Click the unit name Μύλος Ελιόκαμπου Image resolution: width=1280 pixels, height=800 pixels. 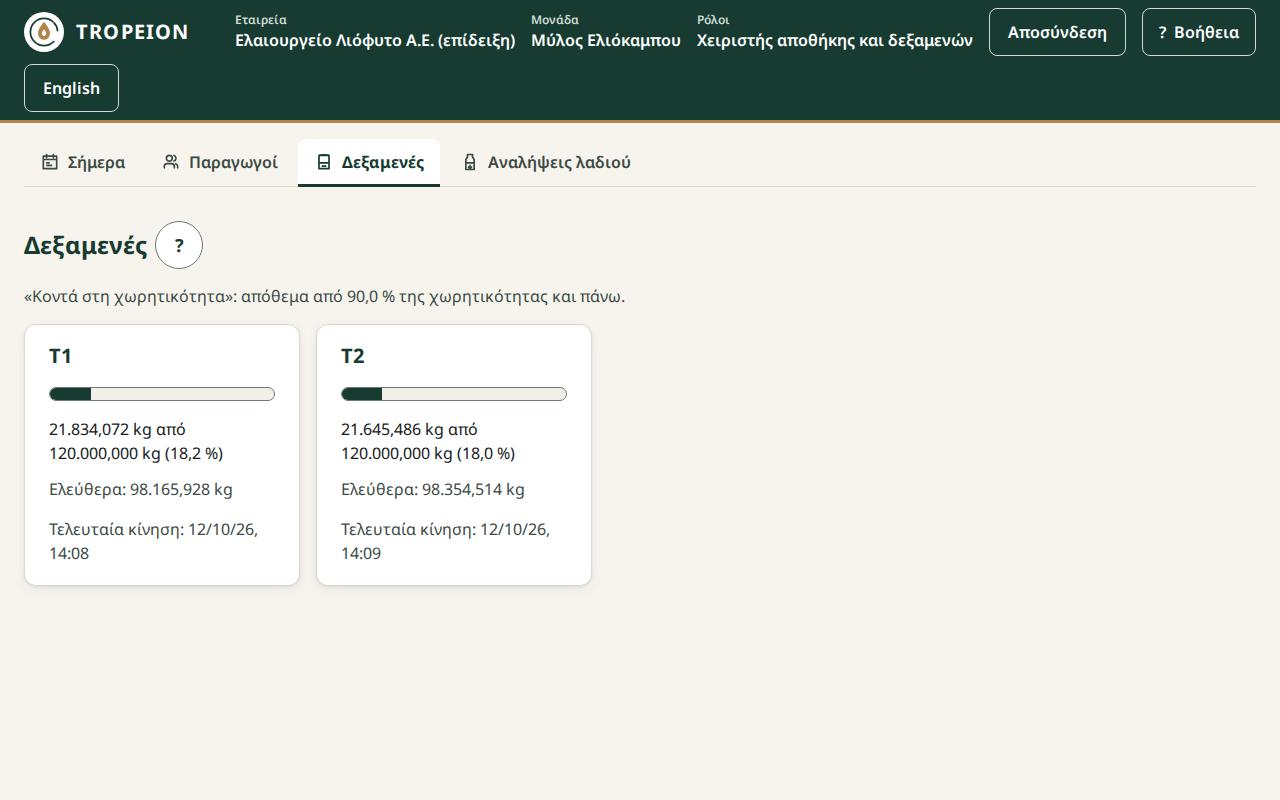tap(606, 41)
